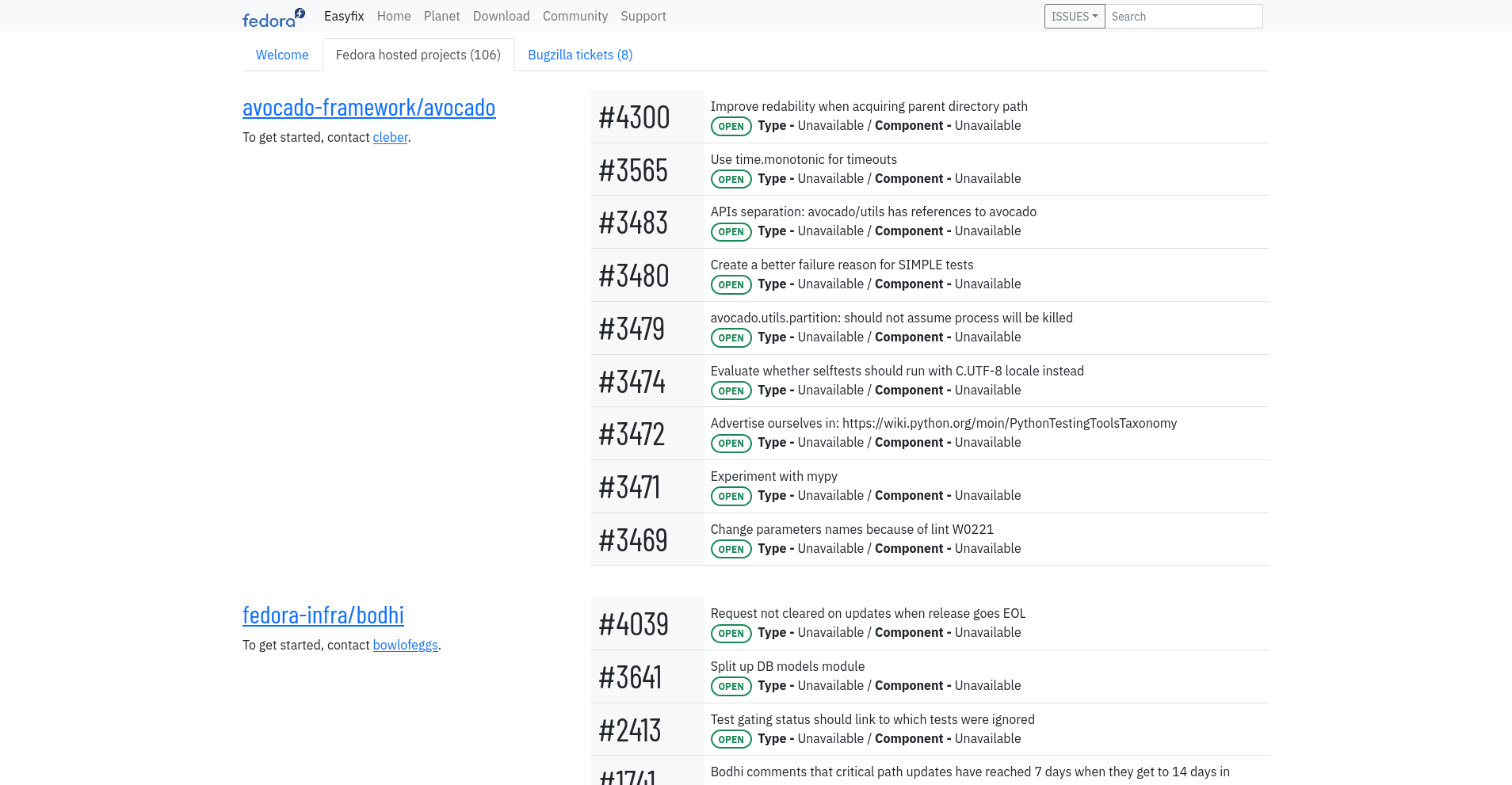Viewport: 1512px width, 785px height.
Task: Go to Home in the navbar
Action: click(394, 16)
